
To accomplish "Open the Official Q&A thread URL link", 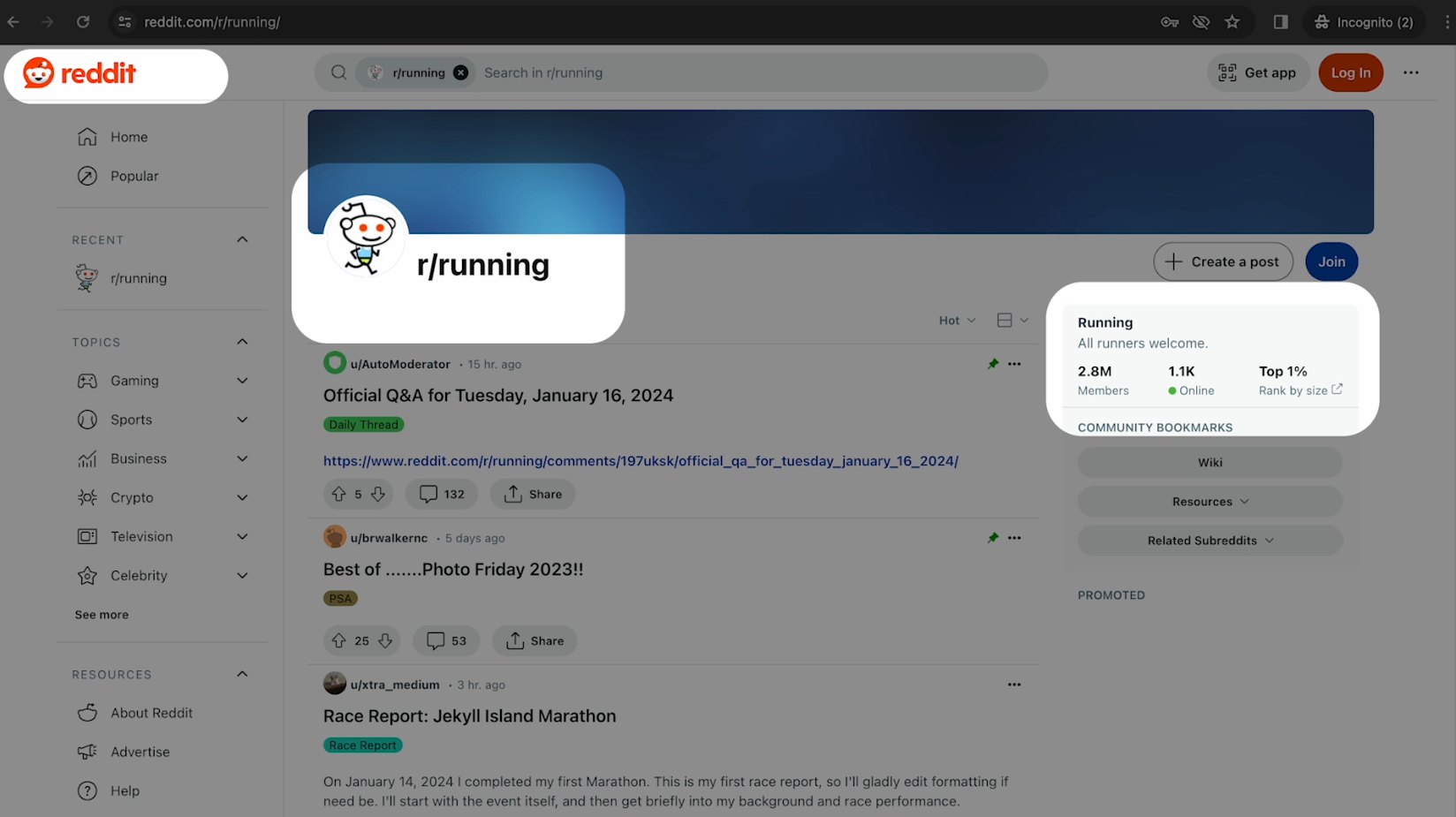I will [x=641, y=461].
